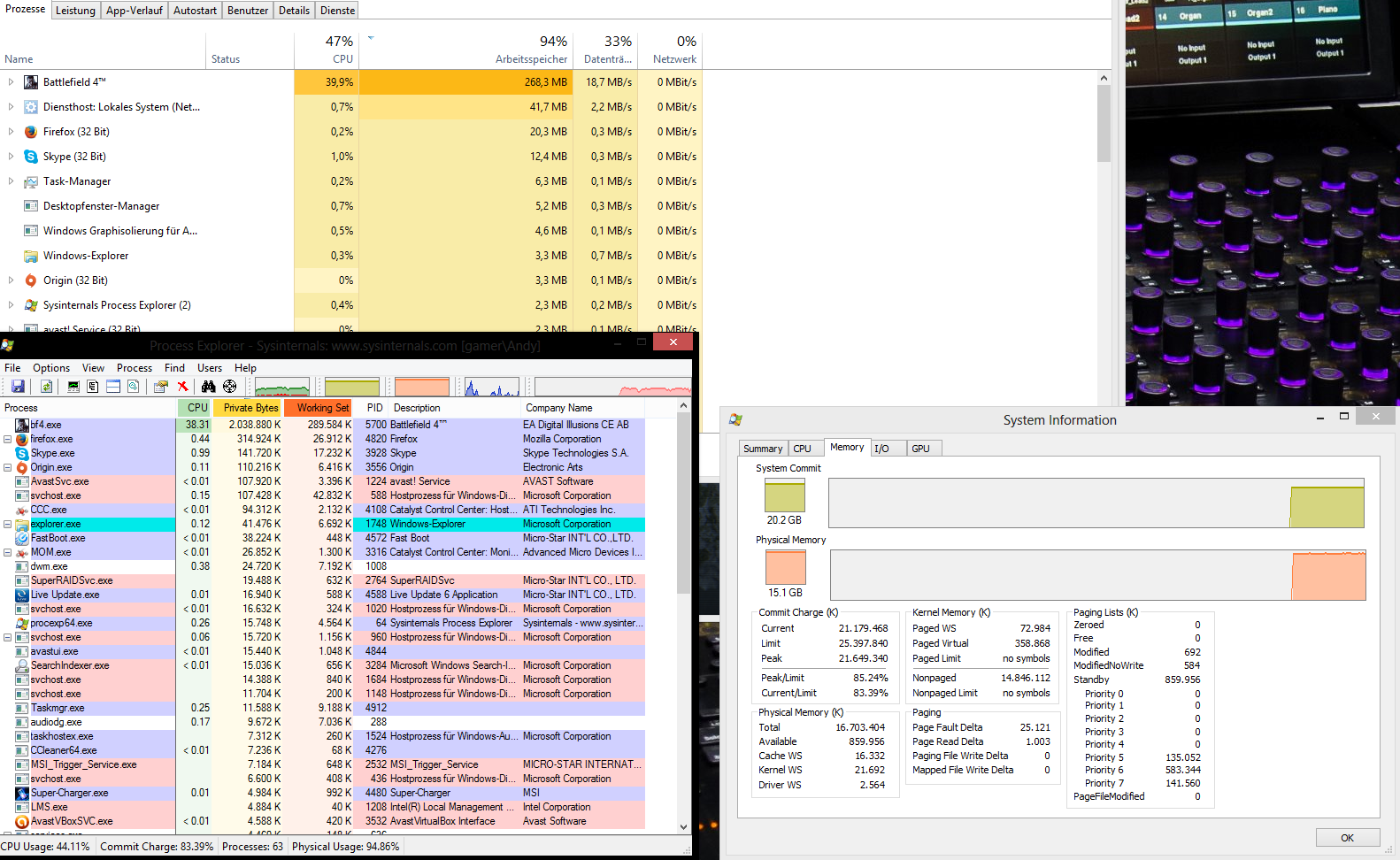Click the red X Kill Process icon
1400x860 pixels.
182,387
